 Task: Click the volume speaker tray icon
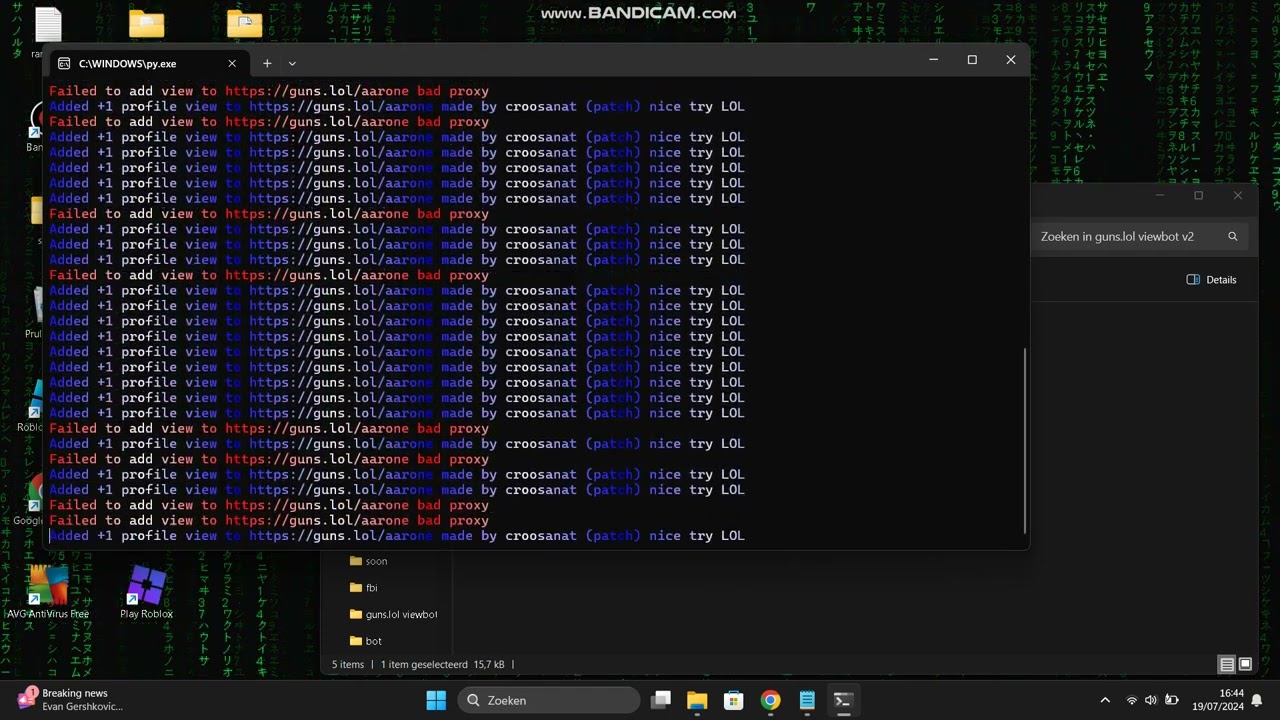tap(1151, 700)
